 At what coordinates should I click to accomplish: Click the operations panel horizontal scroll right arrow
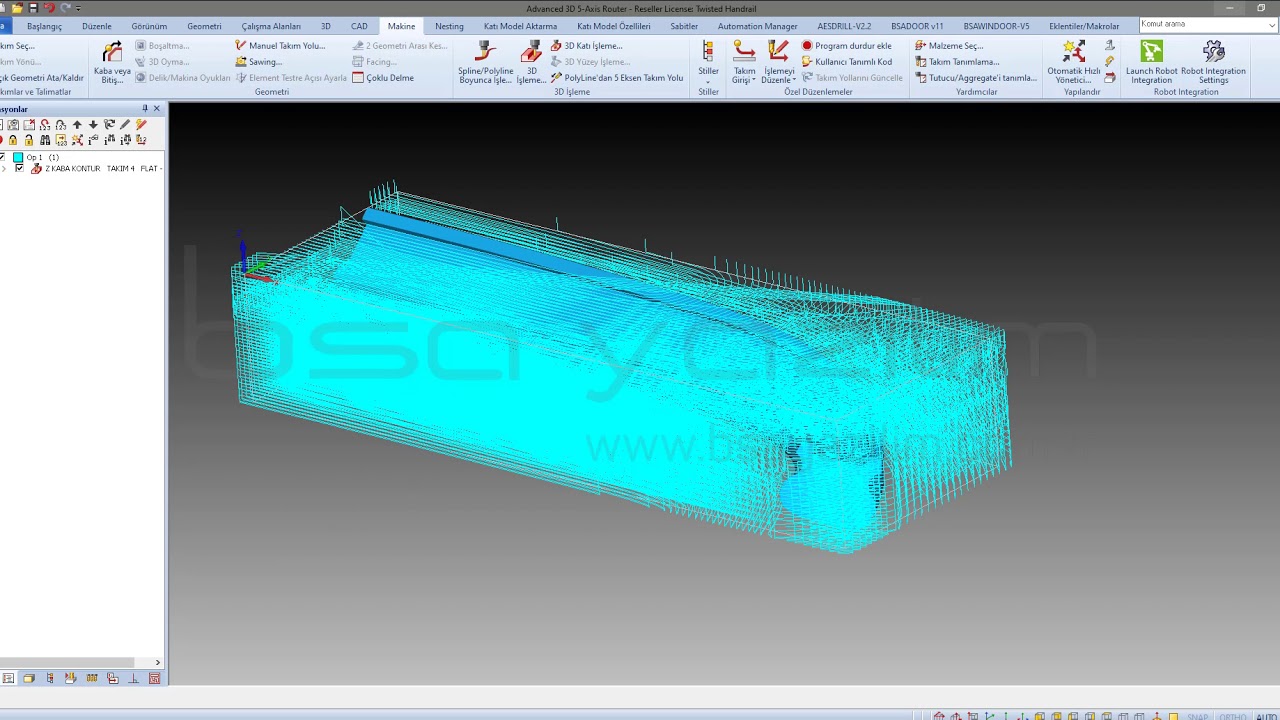pyautogui.click(x=157, y=662)
